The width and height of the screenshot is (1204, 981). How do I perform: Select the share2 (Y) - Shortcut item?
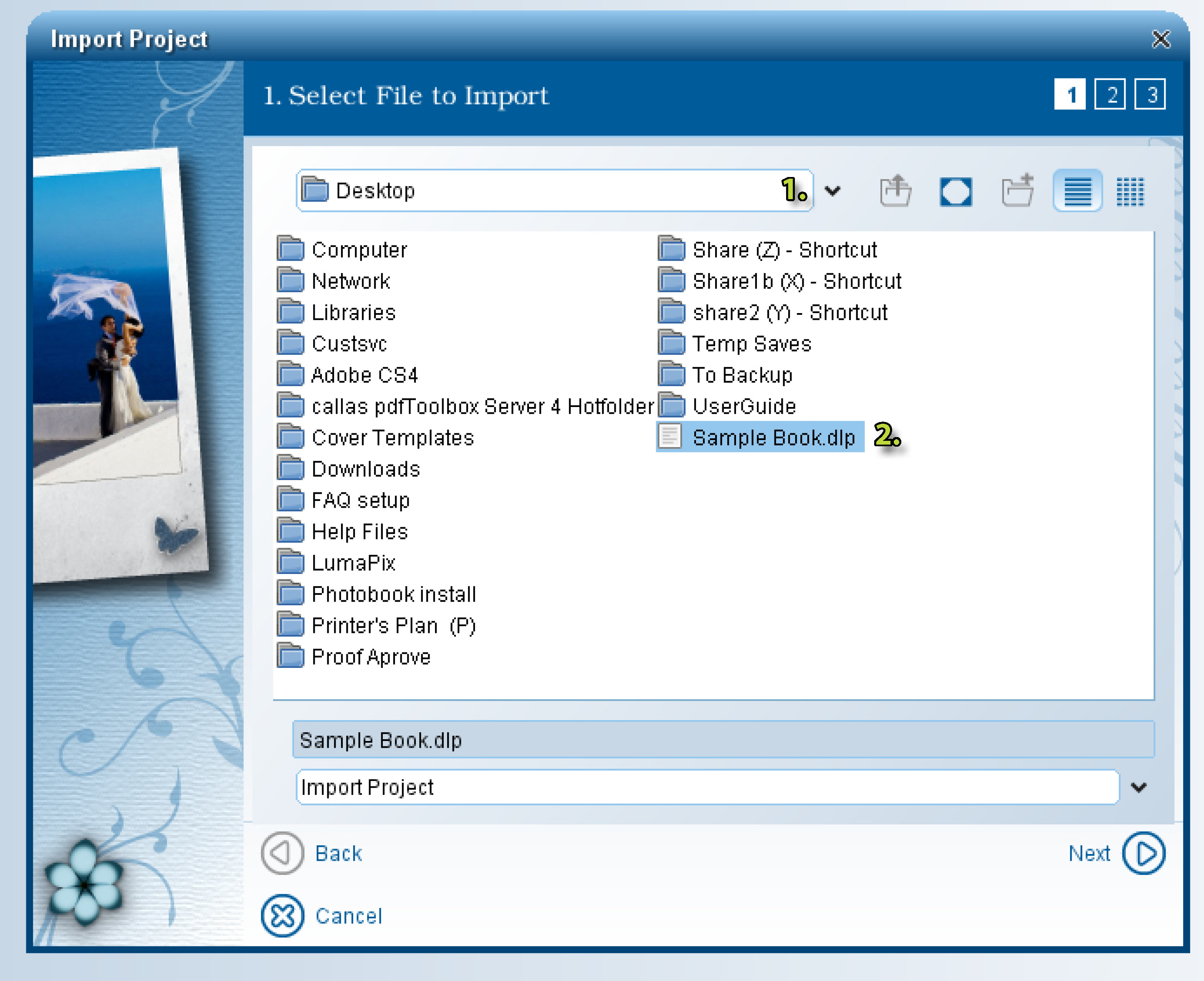click(x=774, y=312)
